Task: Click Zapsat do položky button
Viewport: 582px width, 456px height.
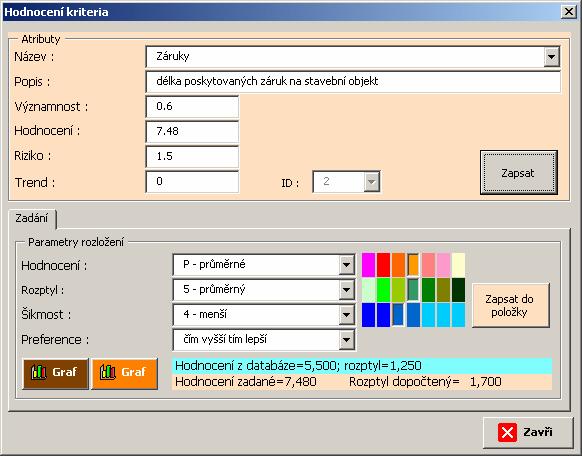Action: point(510,305)
